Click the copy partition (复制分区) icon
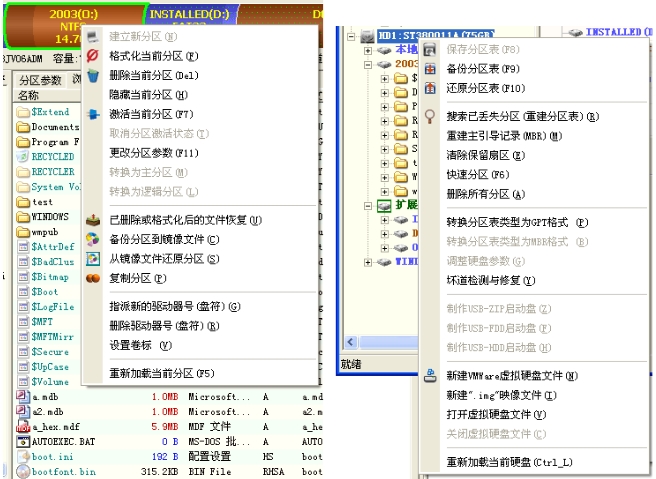The image size is (656, 479). 94,278
